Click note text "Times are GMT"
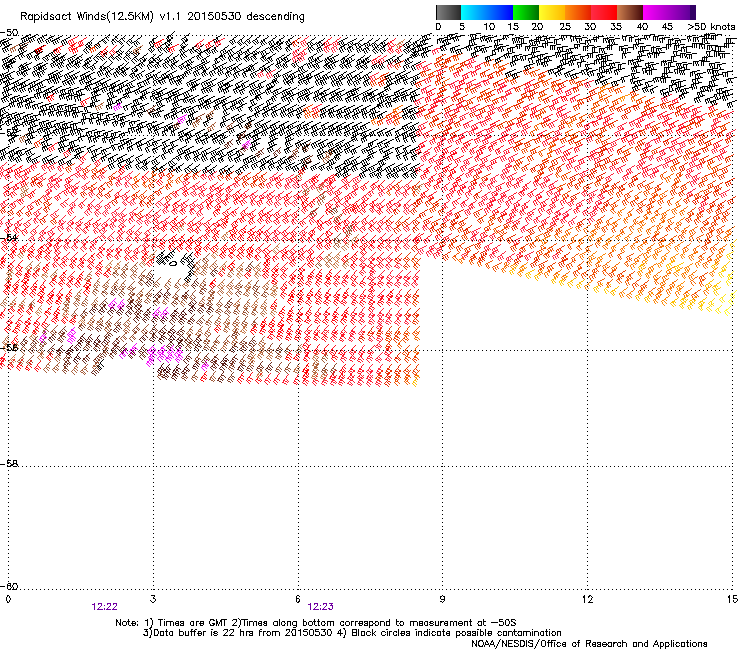740x650 pixels. (x=193, y=623)
